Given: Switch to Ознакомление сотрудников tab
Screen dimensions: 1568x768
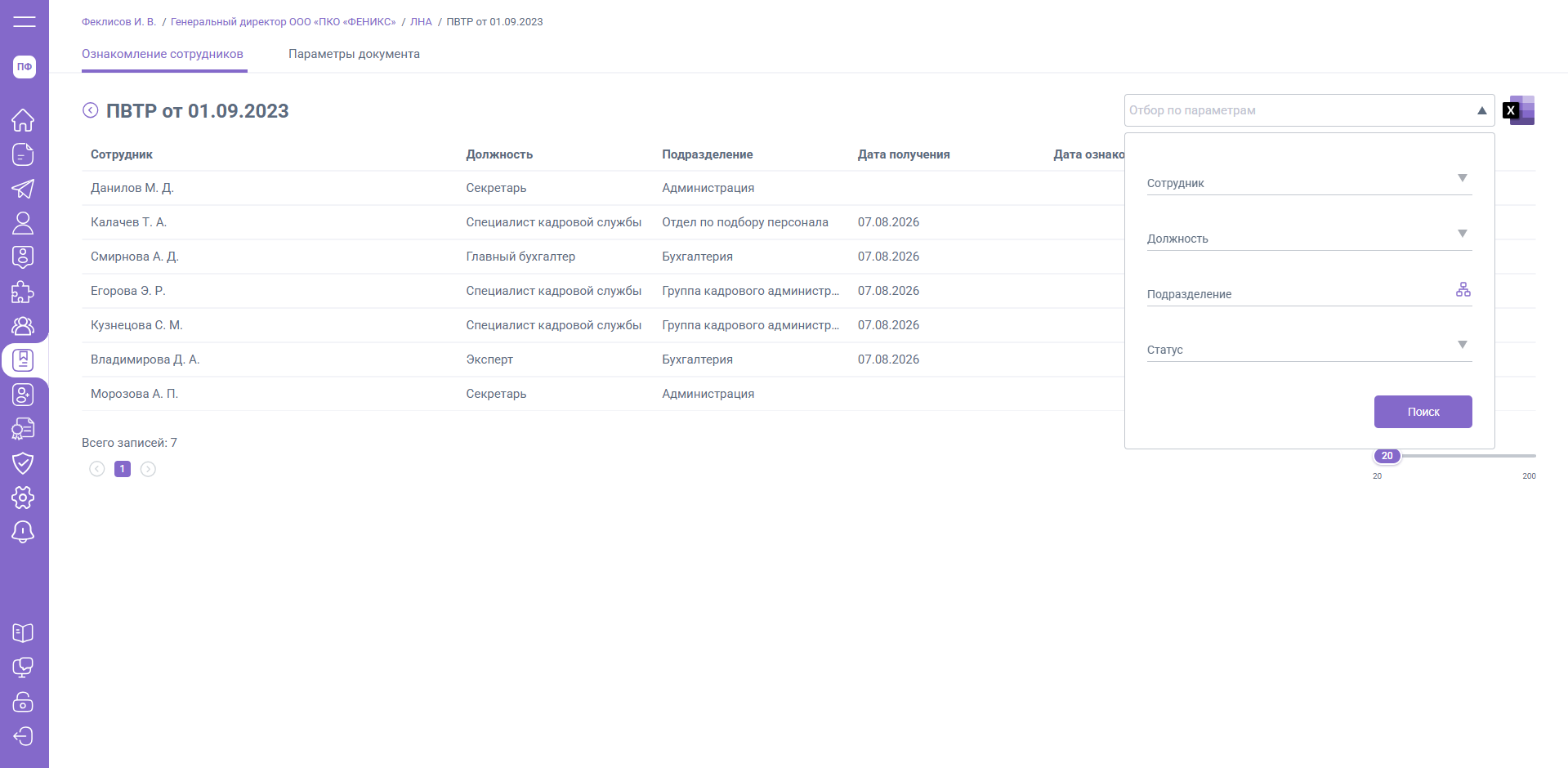Looking at the screenshot, I should point(163,54).
